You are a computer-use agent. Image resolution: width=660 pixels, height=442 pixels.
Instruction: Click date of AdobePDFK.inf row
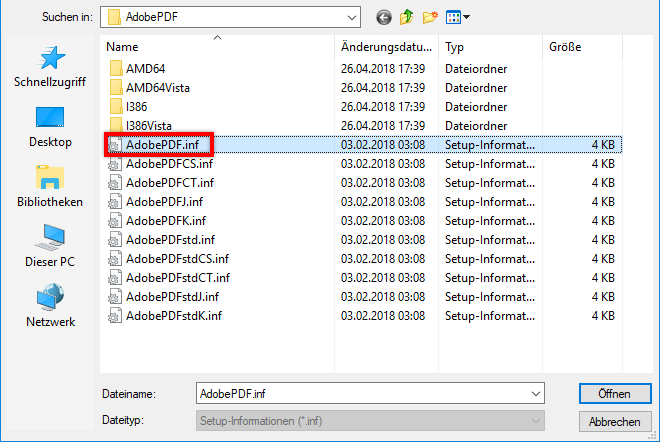(383, 221)
